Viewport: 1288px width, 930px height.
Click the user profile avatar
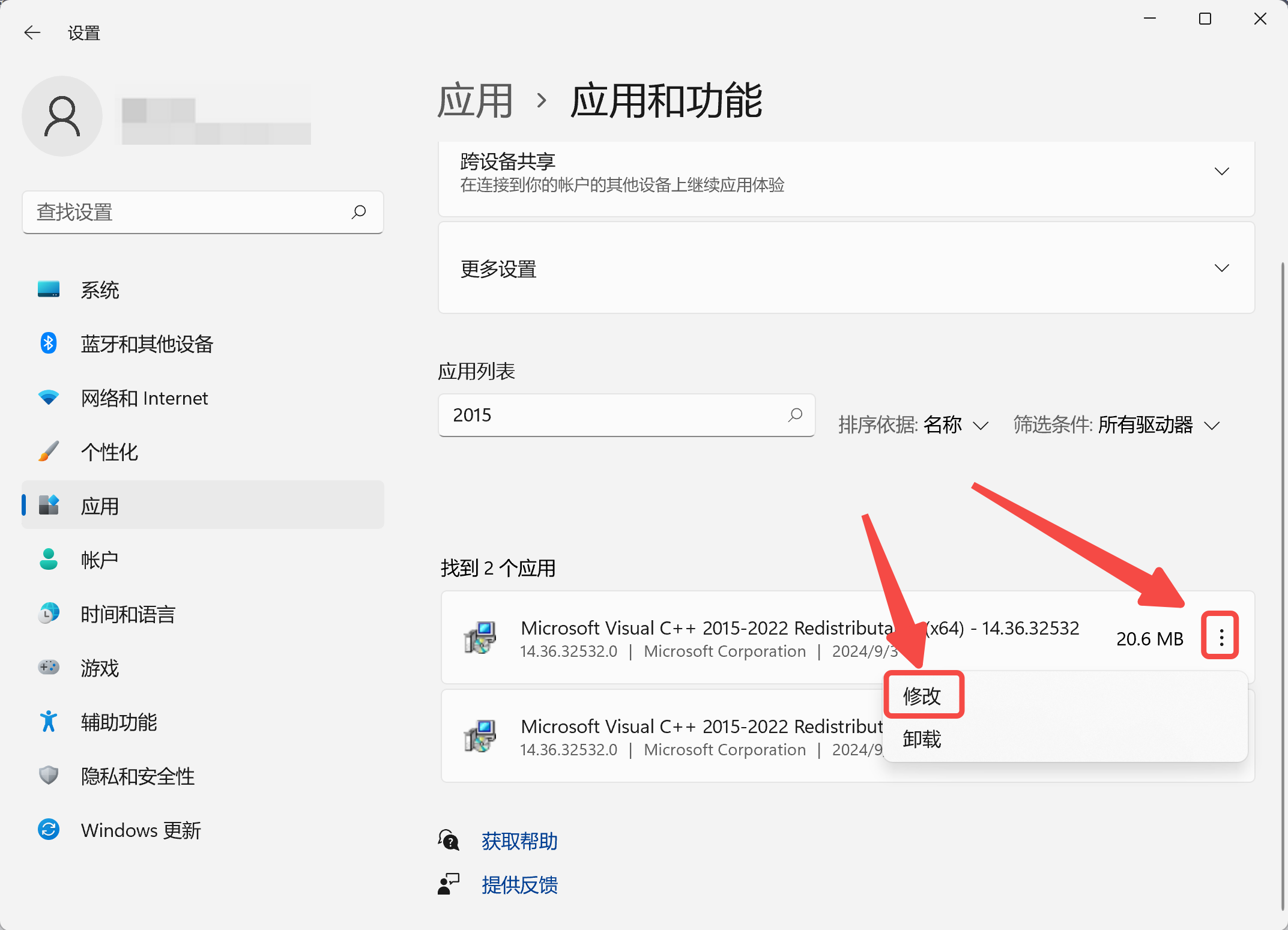pyautogui.click(x=62, y=116)
